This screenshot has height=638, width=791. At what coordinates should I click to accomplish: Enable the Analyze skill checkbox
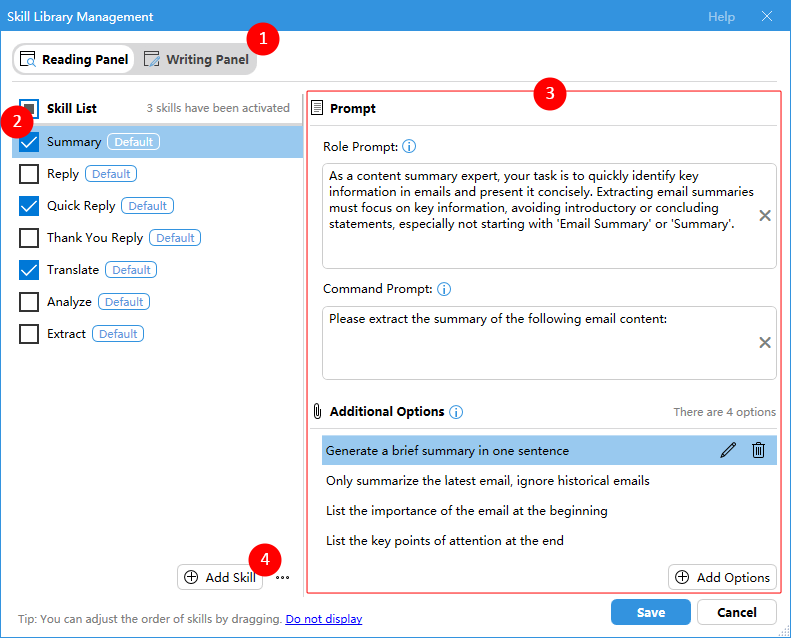pyautogui.click(x=29, y=302)
